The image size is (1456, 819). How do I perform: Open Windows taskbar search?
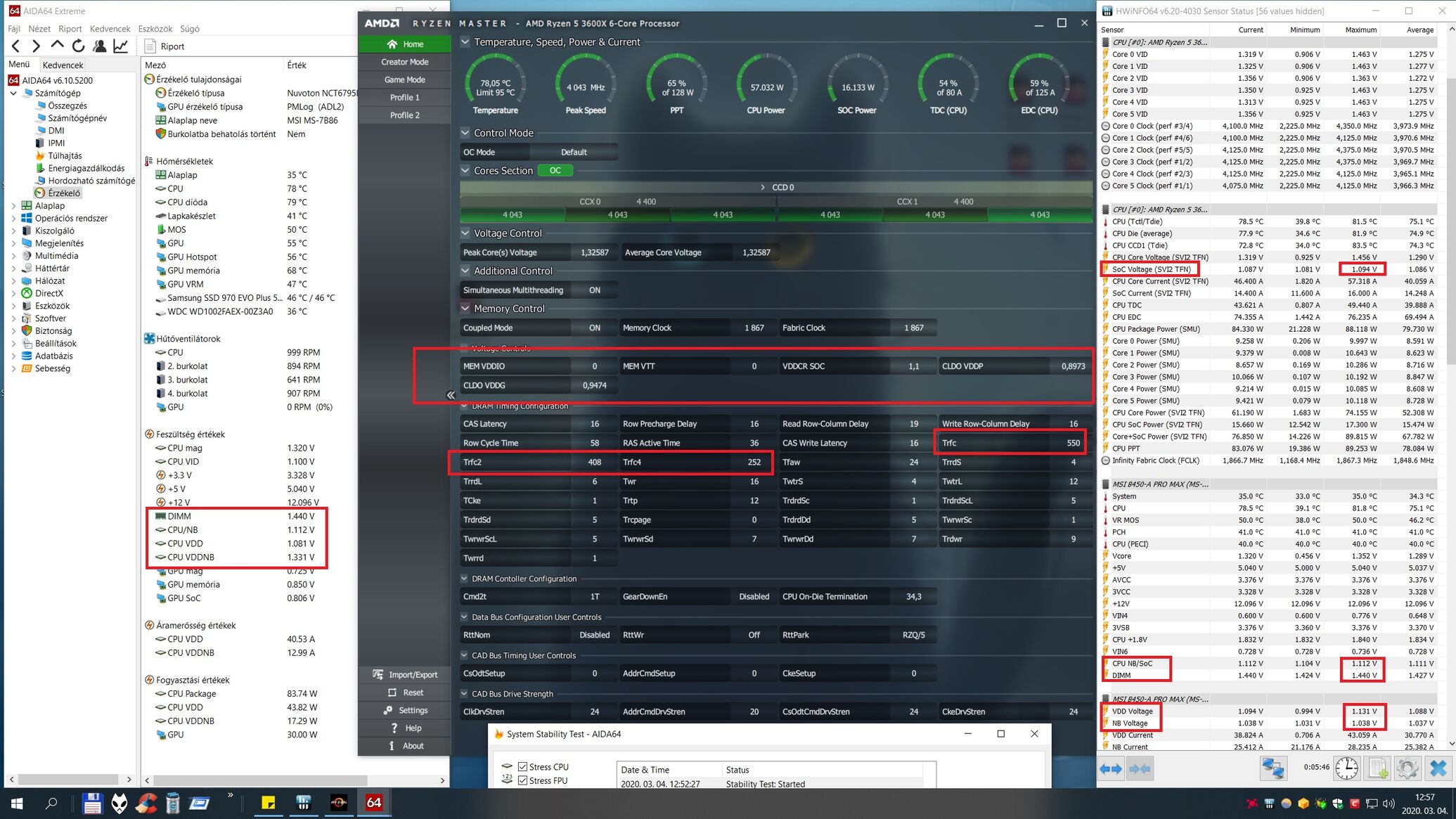tap(51, 803)
